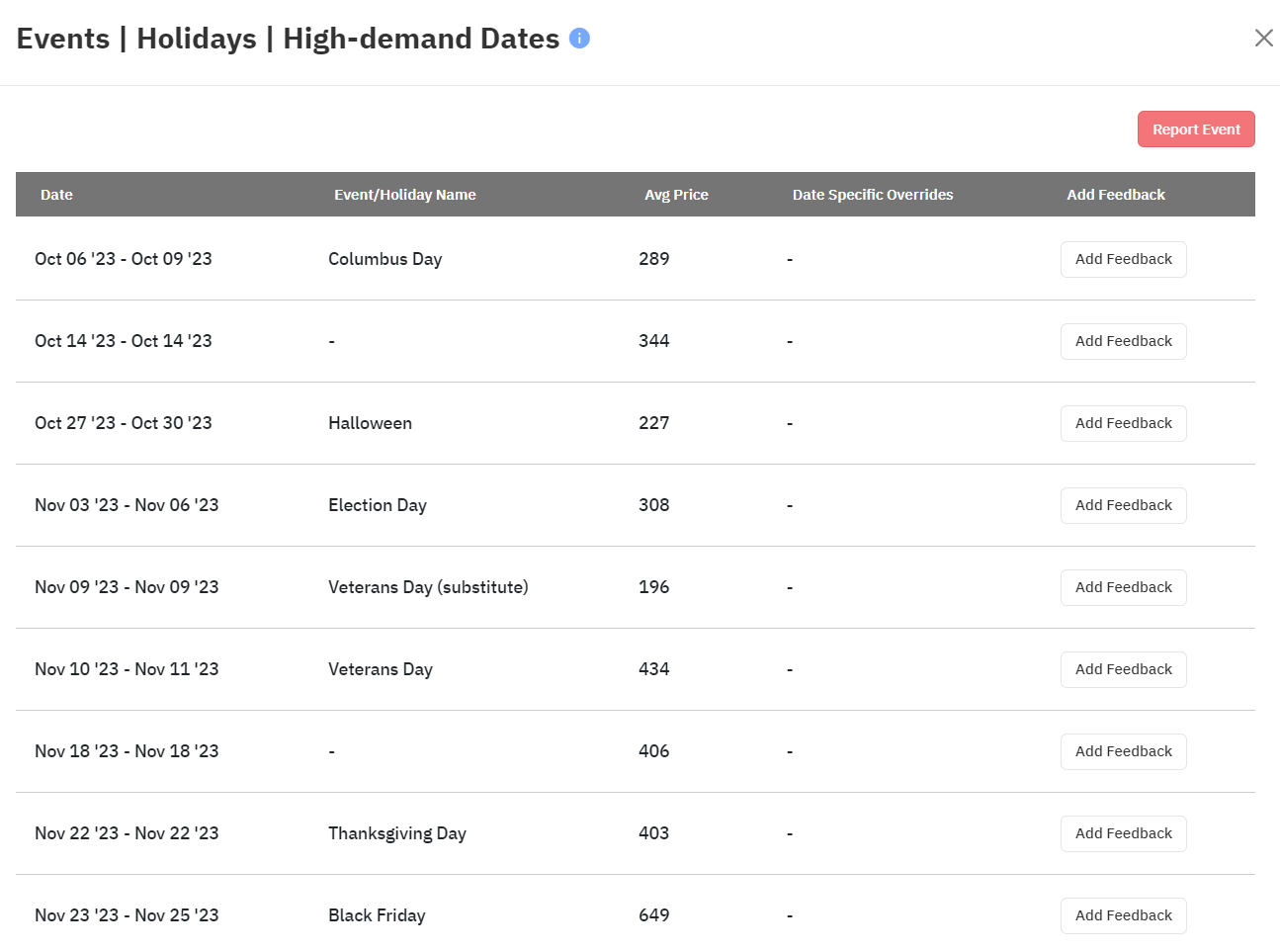Add feedback for Election Day
This screenshot has height=952, width=1280.
click(1124, 505)
